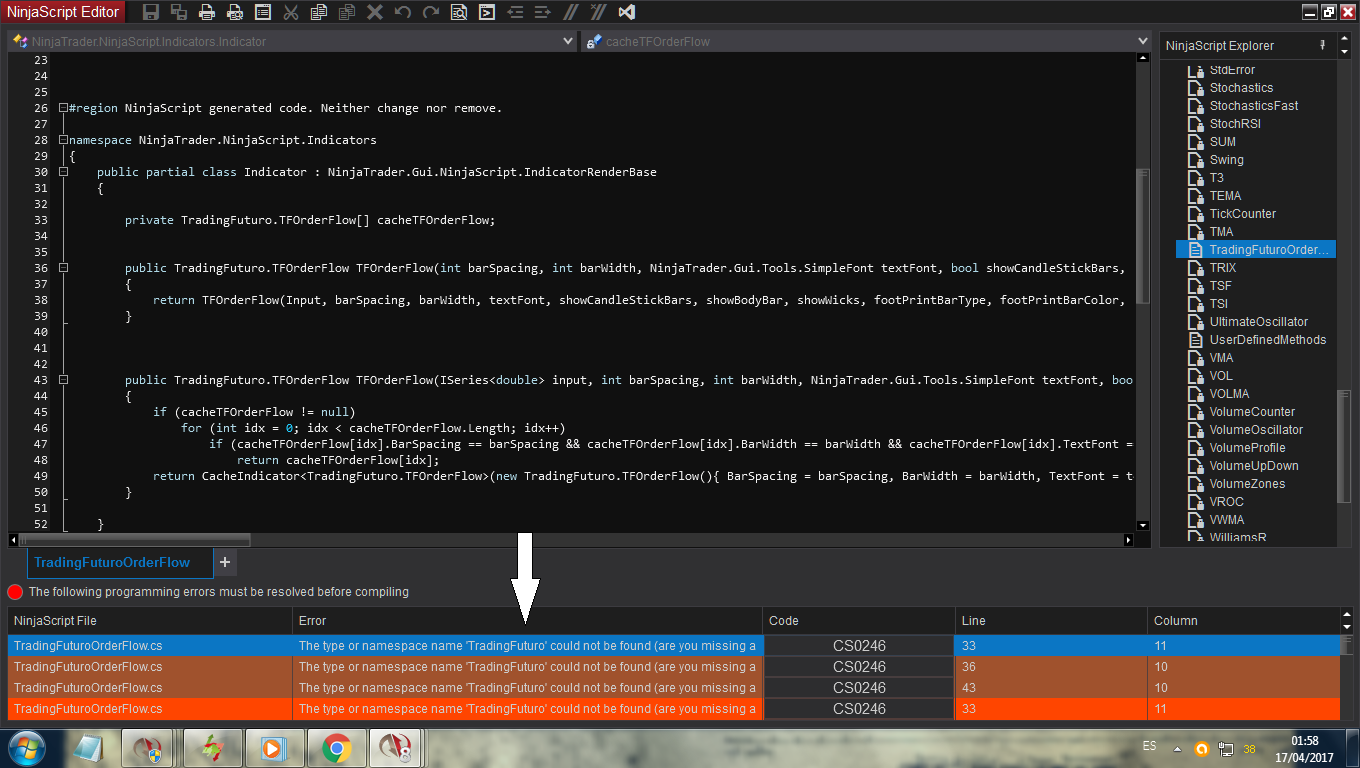This screenshot has width=1360, height=768.
Task: Undo the last edit via toolbar arrow
Action: coord(403,12)
